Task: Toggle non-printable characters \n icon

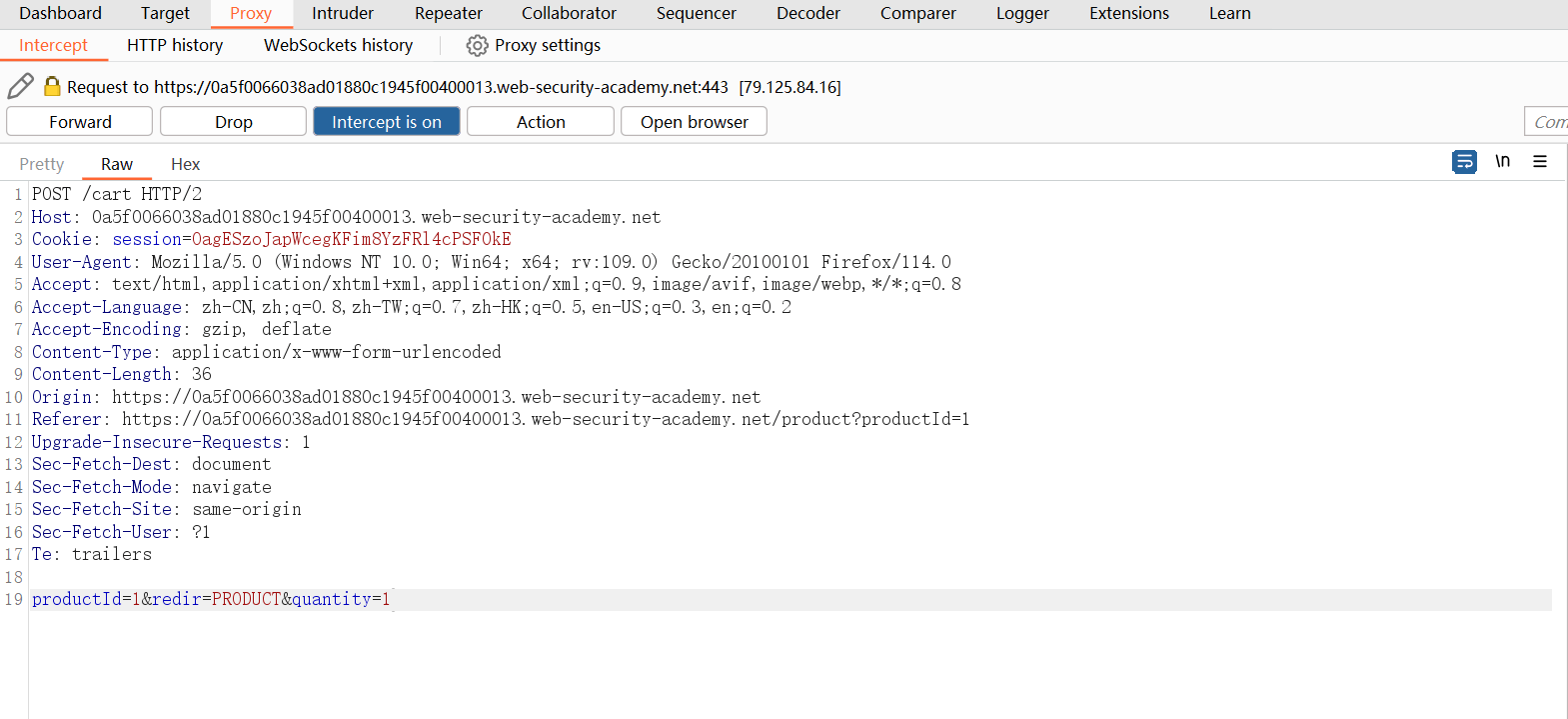Action: pos(1502,162)
